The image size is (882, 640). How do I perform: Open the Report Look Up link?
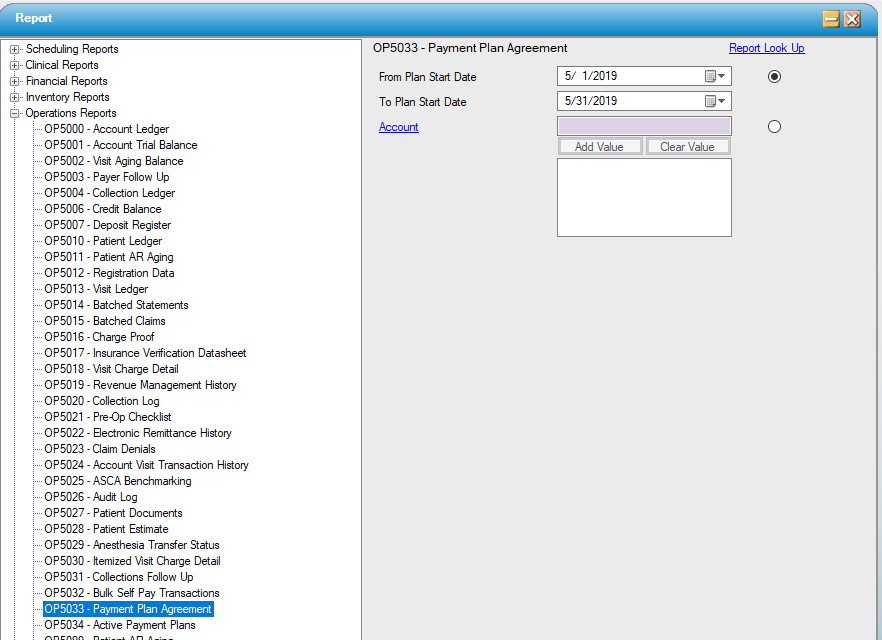pos(766,48)
